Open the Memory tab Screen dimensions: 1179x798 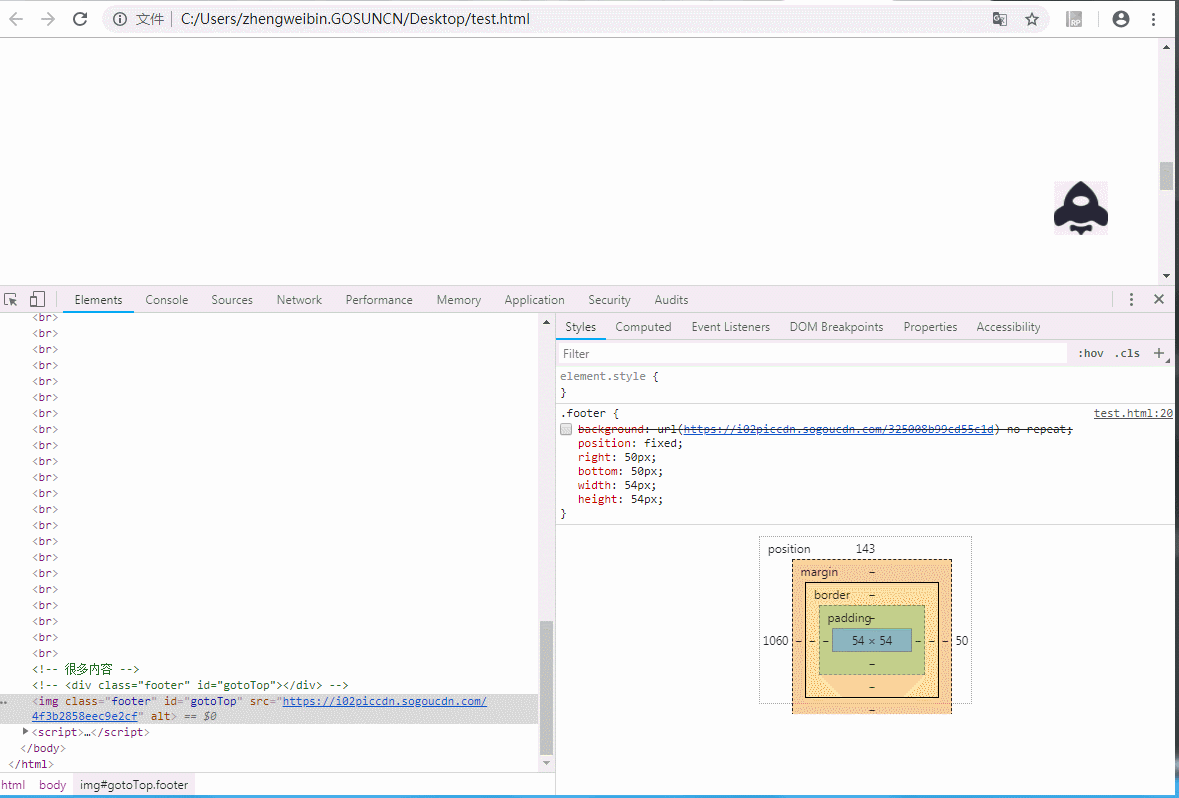(x=459, y=299)
